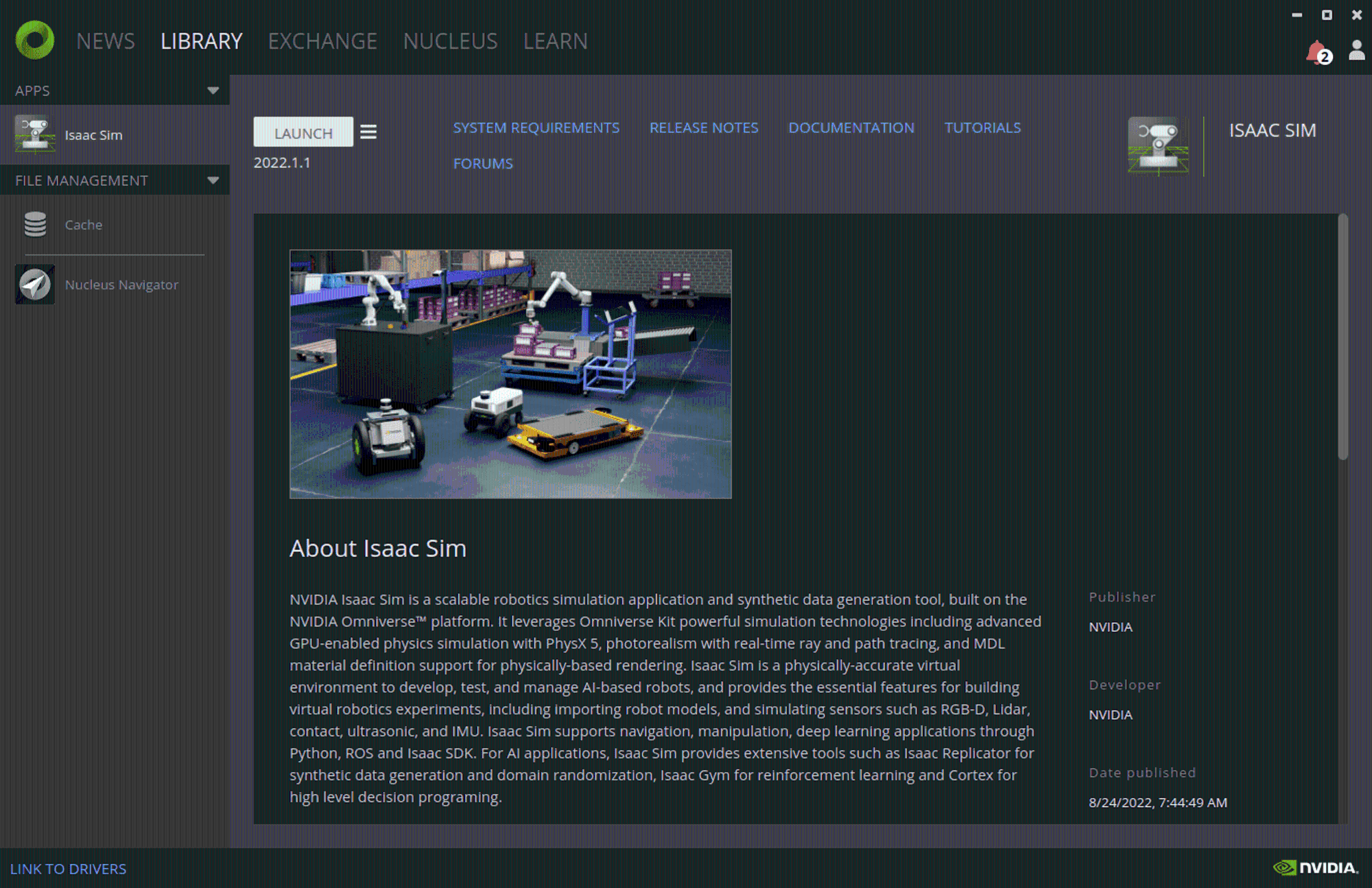The image size is (1372, 888).
Task: Click the Isaac Sim header robot icon
Action: click(1159, 146)
